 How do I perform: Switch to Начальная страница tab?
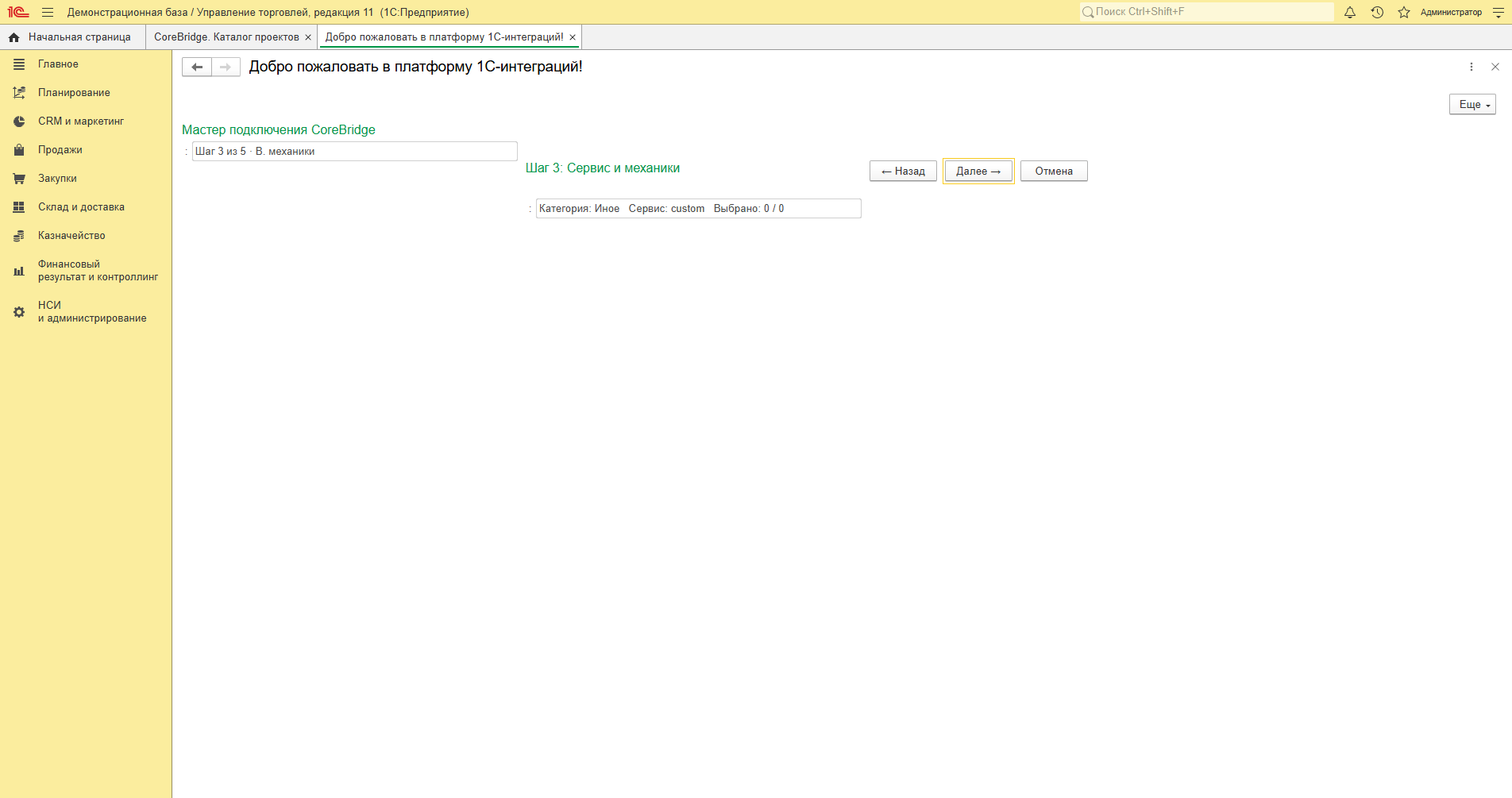pyautogui.click(x=73, y=37)
